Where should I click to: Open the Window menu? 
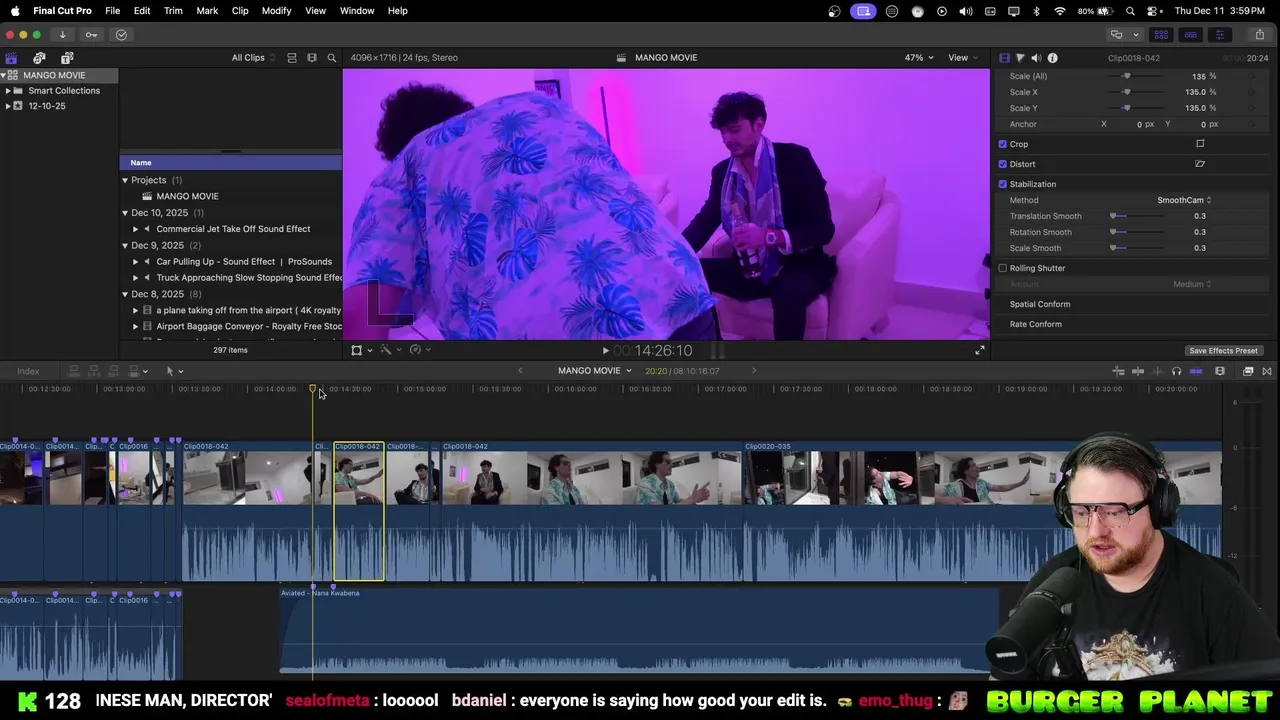(357, 11)
